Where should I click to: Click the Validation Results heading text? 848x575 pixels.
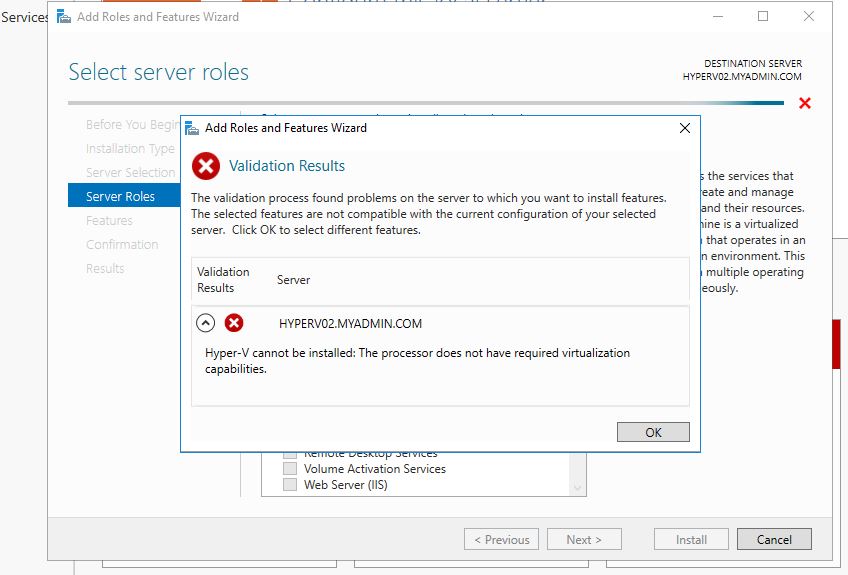[x=287, y=166]
